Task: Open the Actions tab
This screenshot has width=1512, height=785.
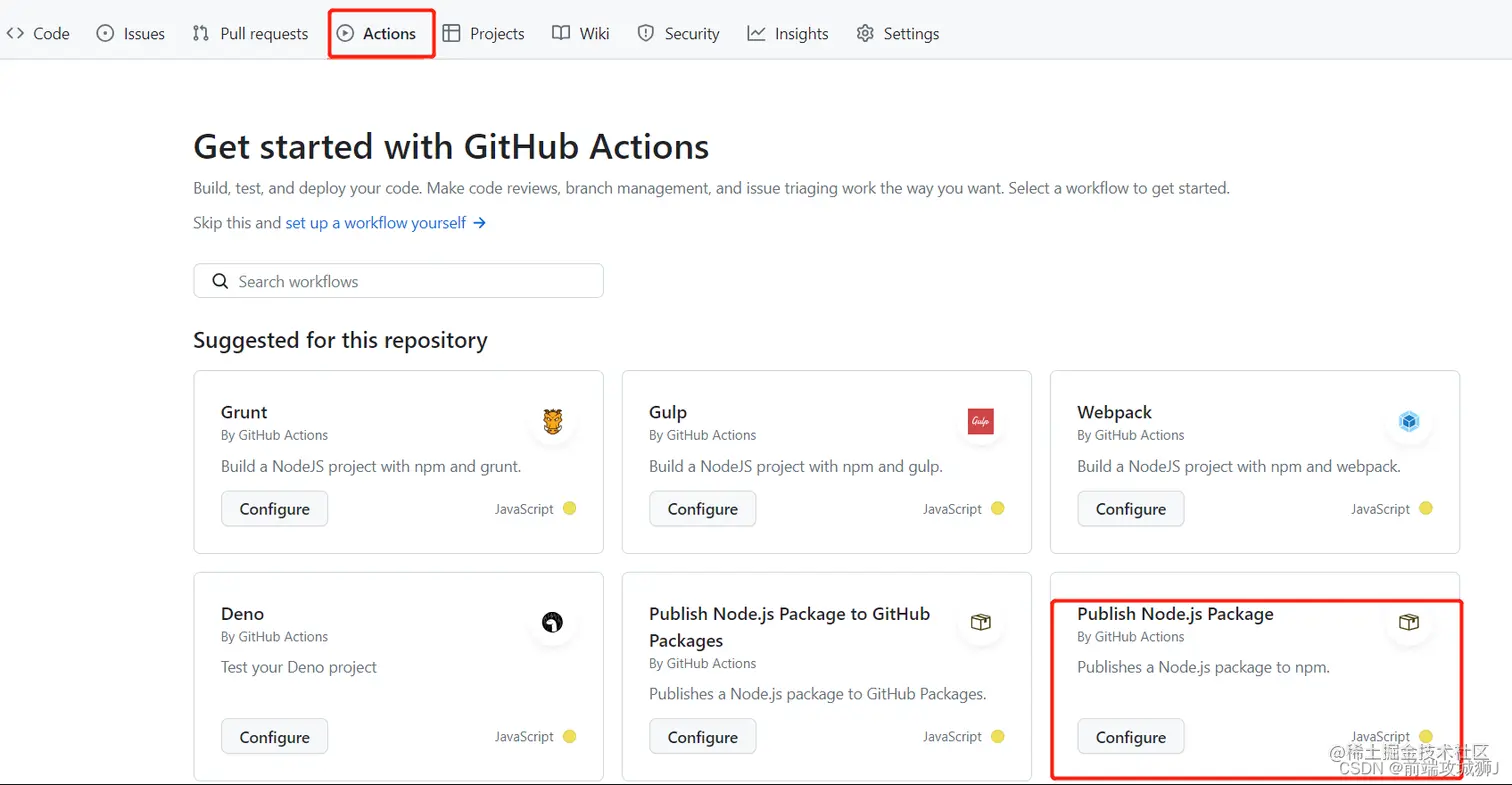Action: pos(377,34)
